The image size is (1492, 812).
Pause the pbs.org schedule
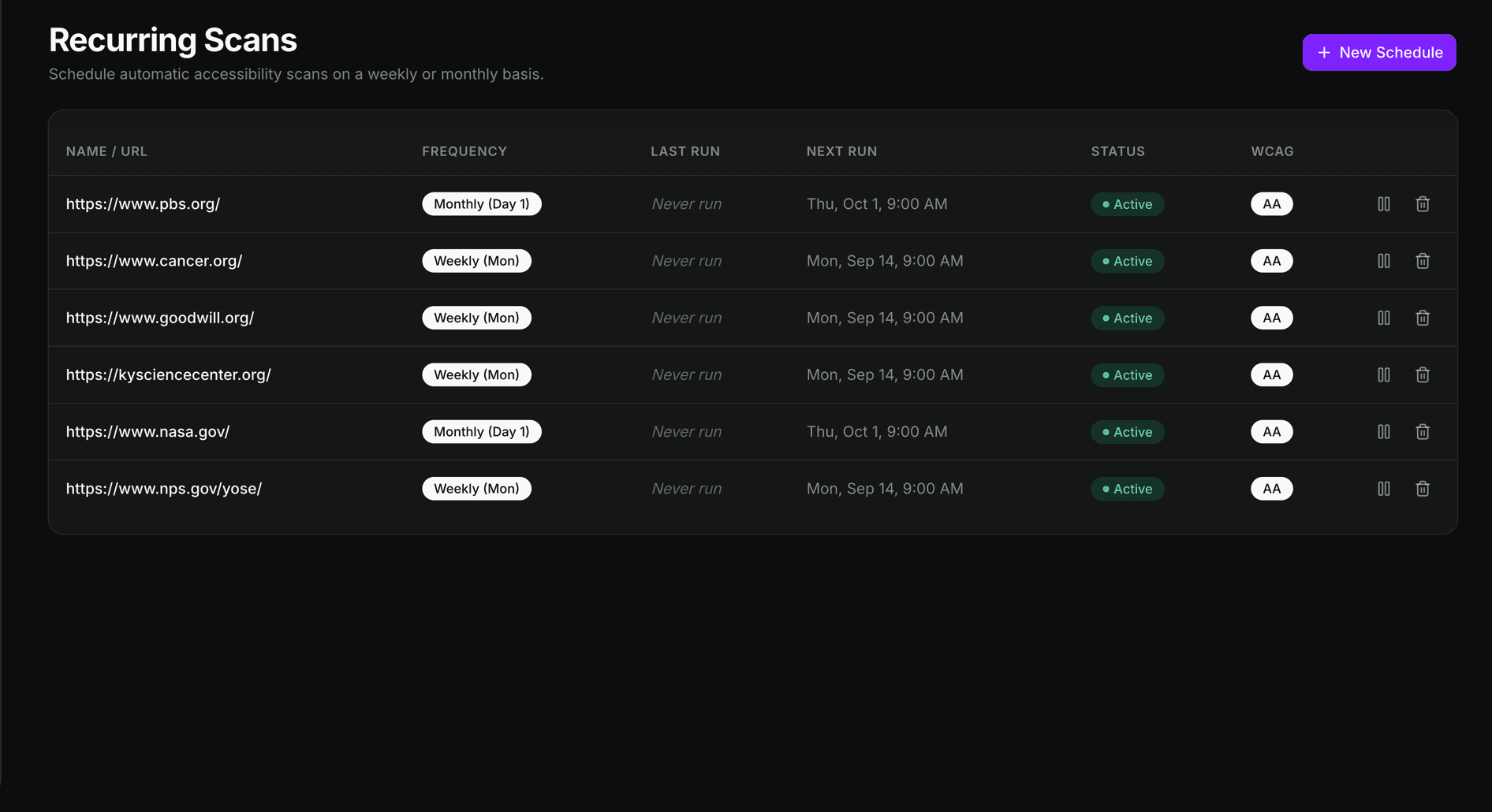(1384, 204)
